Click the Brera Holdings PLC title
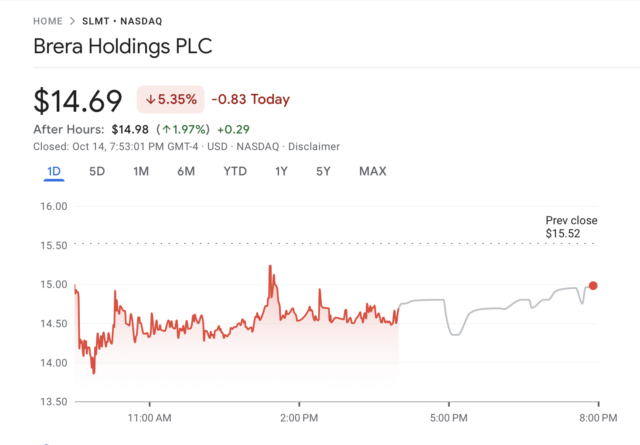640x445 pixels. (x=123, y=48)
